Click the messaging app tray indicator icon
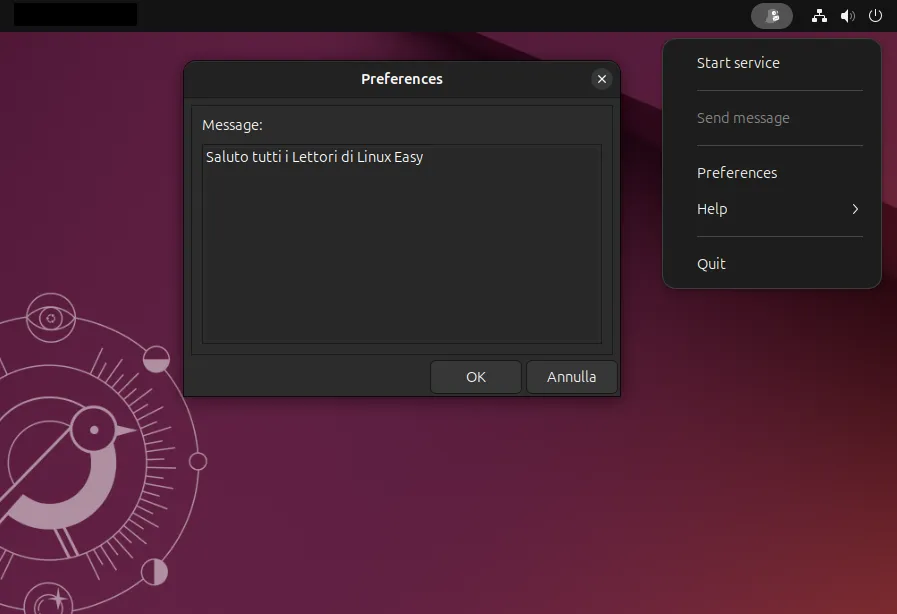 (771, 16)
